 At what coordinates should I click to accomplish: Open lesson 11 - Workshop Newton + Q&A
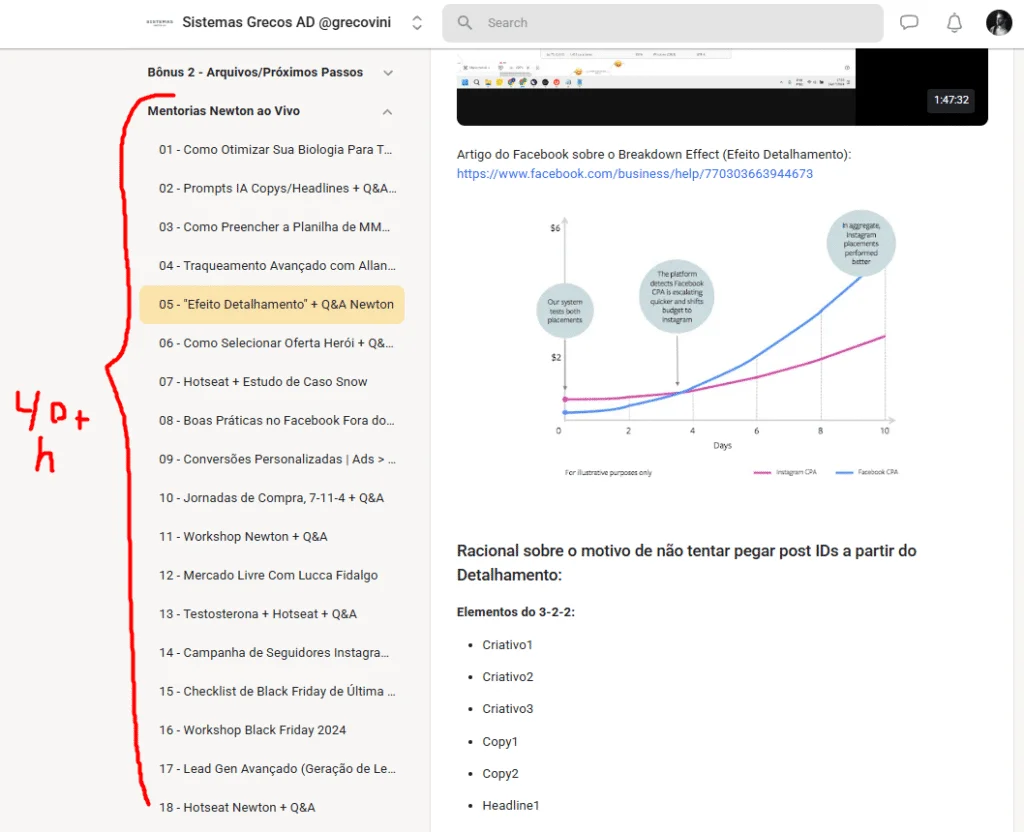272,536
